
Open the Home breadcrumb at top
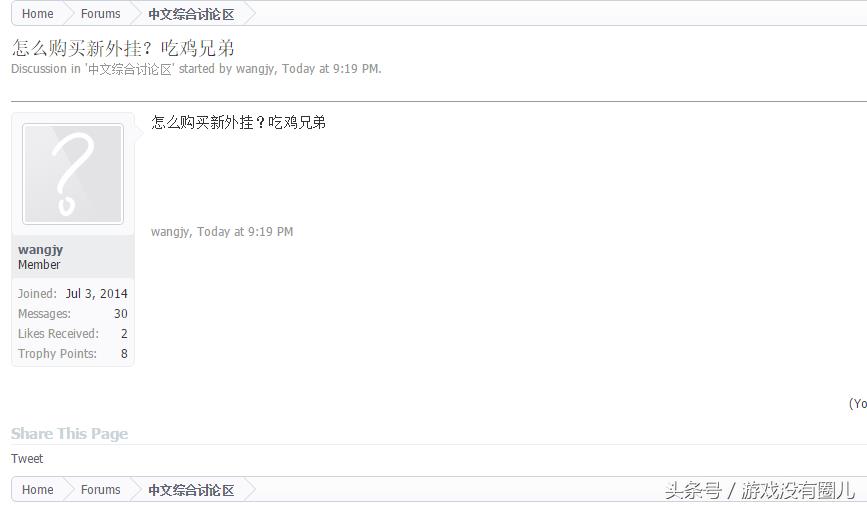[38, 14]
